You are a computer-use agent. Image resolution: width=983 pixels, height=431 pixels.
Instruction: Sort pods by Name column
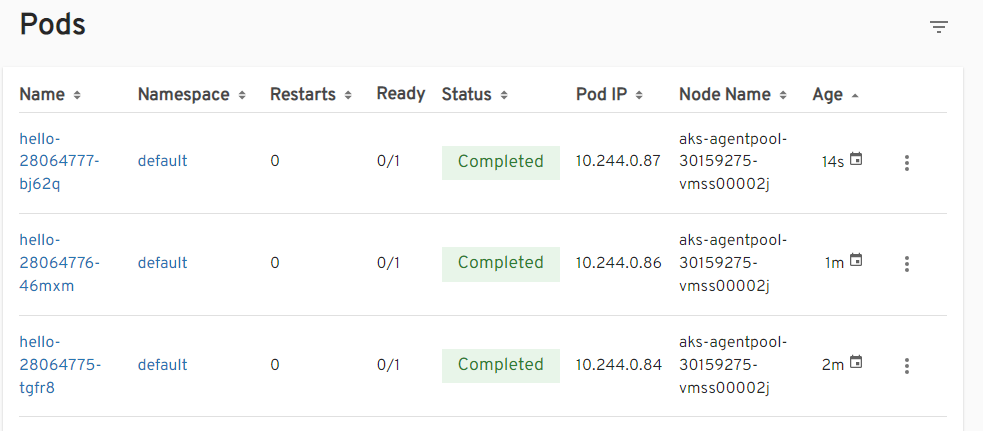click(x=49, y=95)
